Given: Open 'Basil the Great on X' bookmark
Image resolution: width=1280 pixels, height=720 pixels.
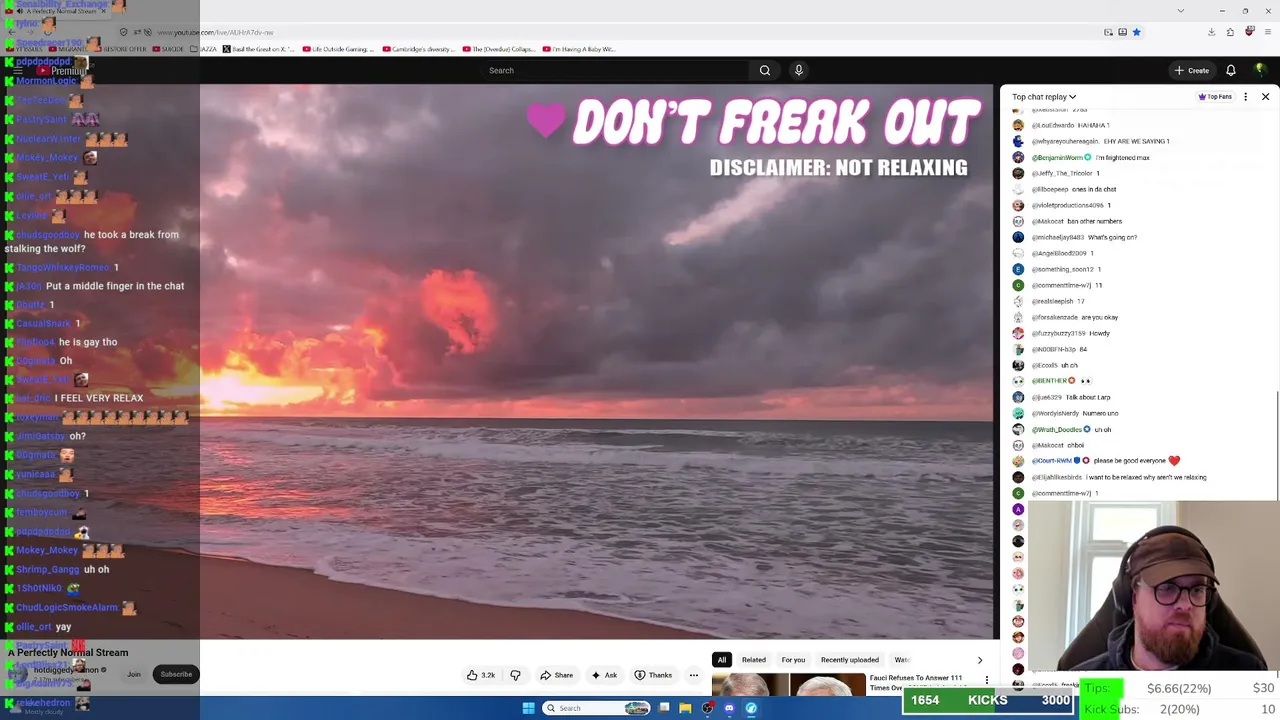Looking at the screenshot, I should click(258, 49).
